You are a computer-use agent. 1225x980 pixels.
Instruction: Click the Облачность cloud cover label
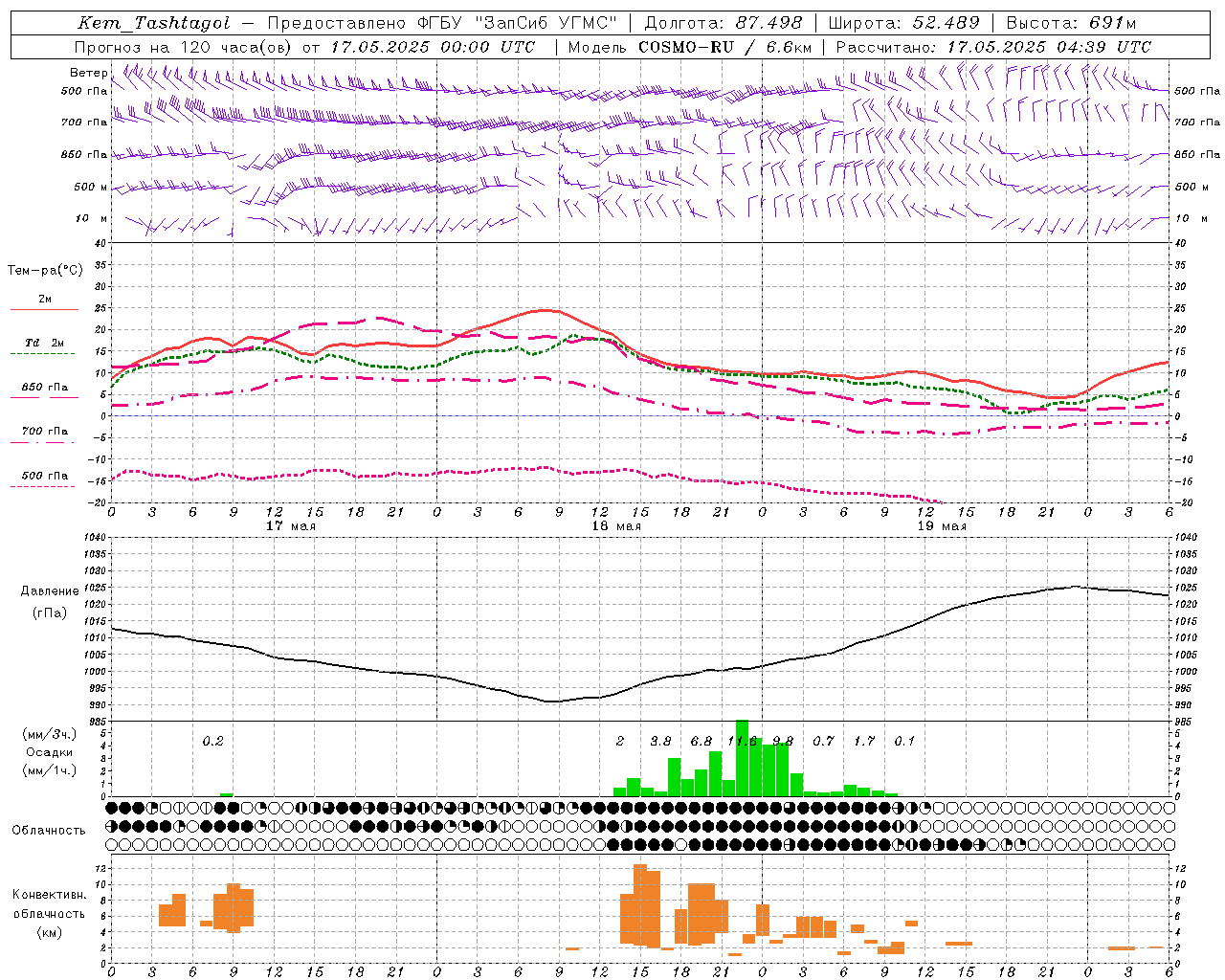[x=49, y=831]
